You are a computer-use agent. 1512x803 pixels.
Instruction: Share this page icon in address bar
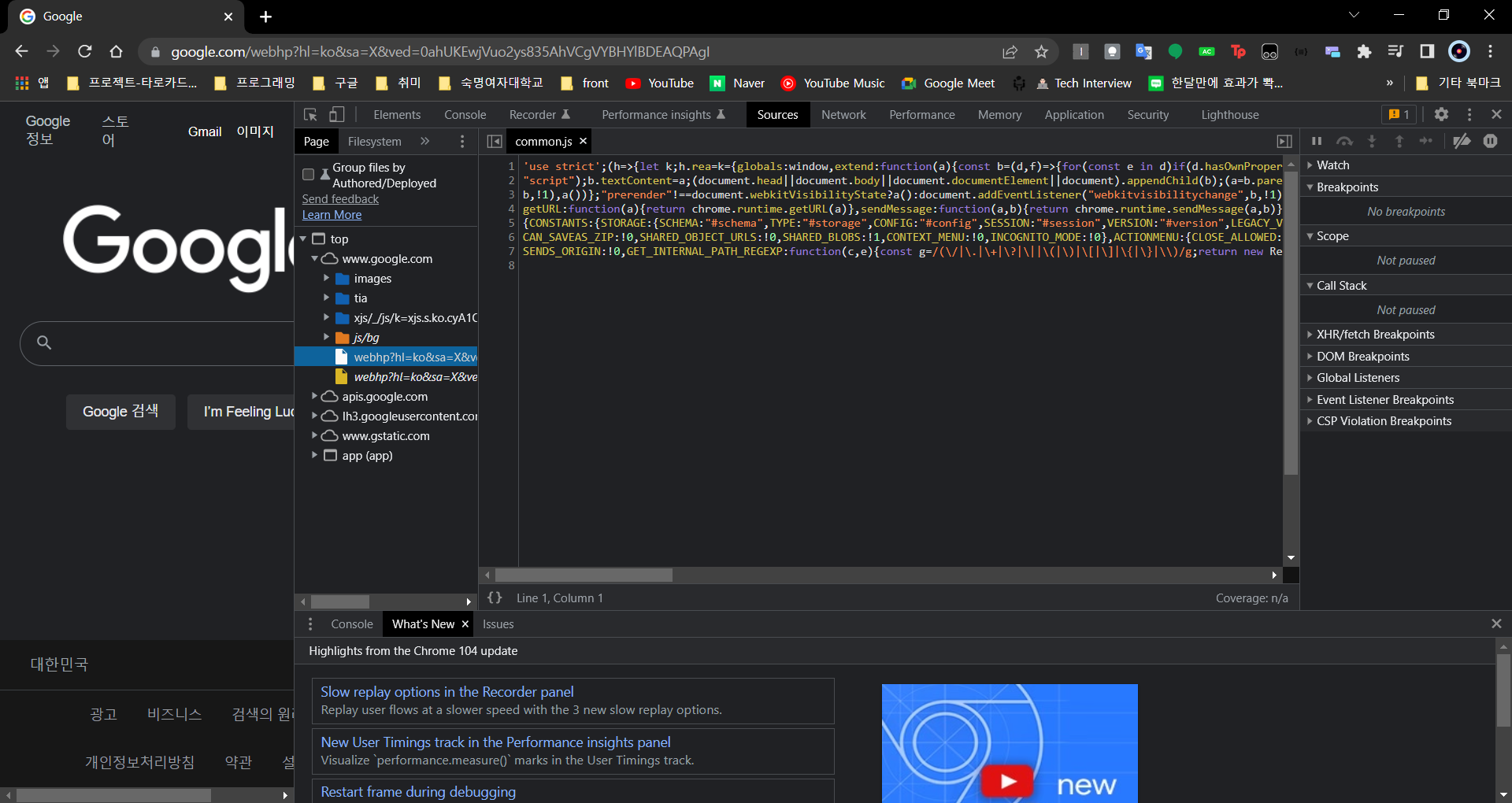click(x=1010, y=52)
